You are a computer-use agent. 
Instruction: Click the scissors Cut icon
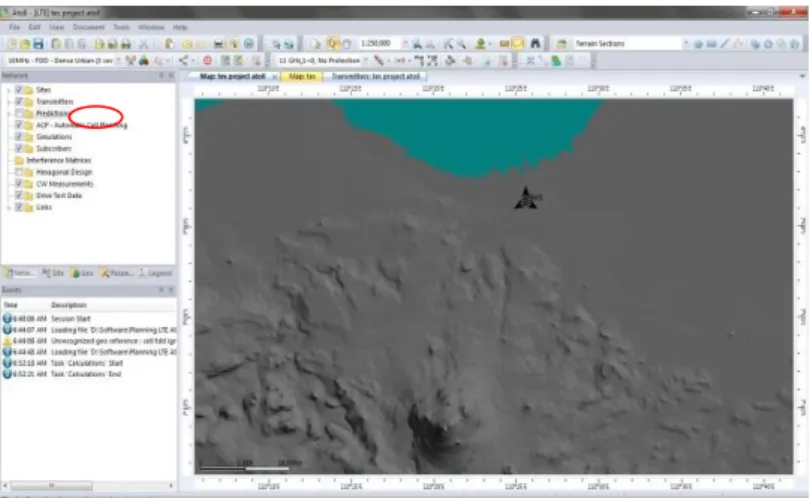144,44
